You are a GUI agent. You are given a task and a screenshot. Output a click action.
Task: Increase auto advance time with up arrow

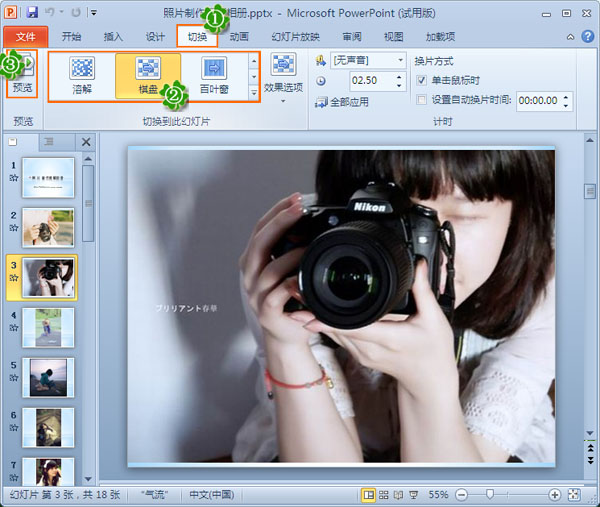566,97
